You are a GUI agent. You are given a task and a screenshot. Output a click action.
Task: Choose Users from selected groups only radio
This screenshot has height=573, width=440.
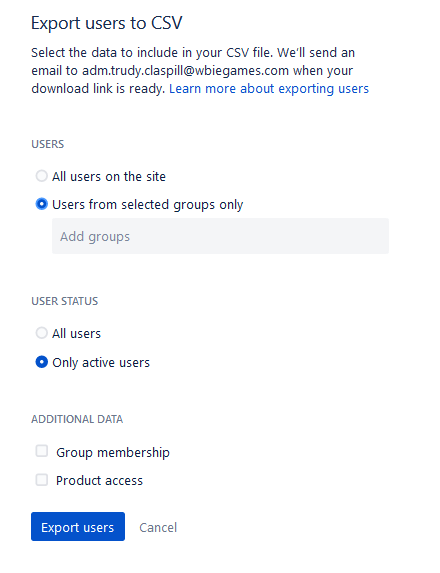42,204
